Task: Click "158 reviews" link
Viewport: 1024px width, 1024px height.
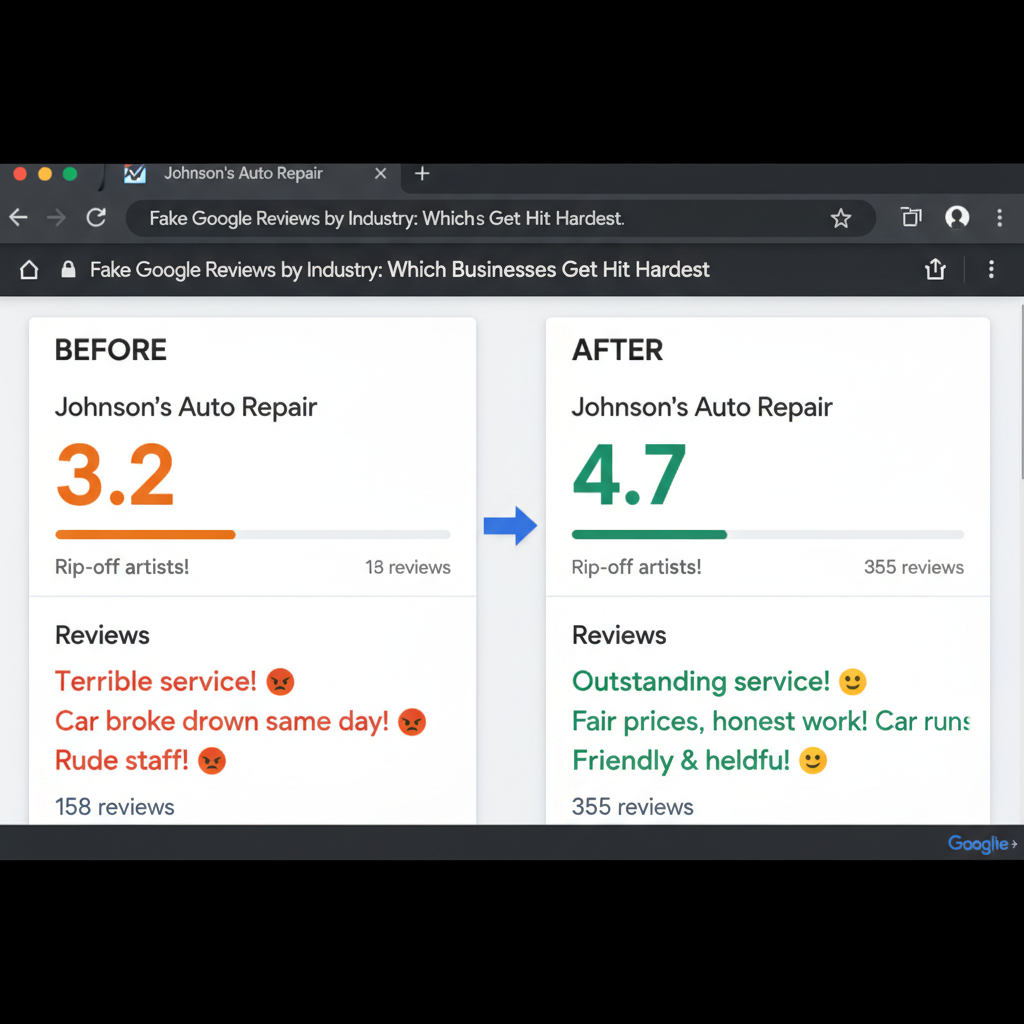Action: pyautogui.click(x=114, y=807)
